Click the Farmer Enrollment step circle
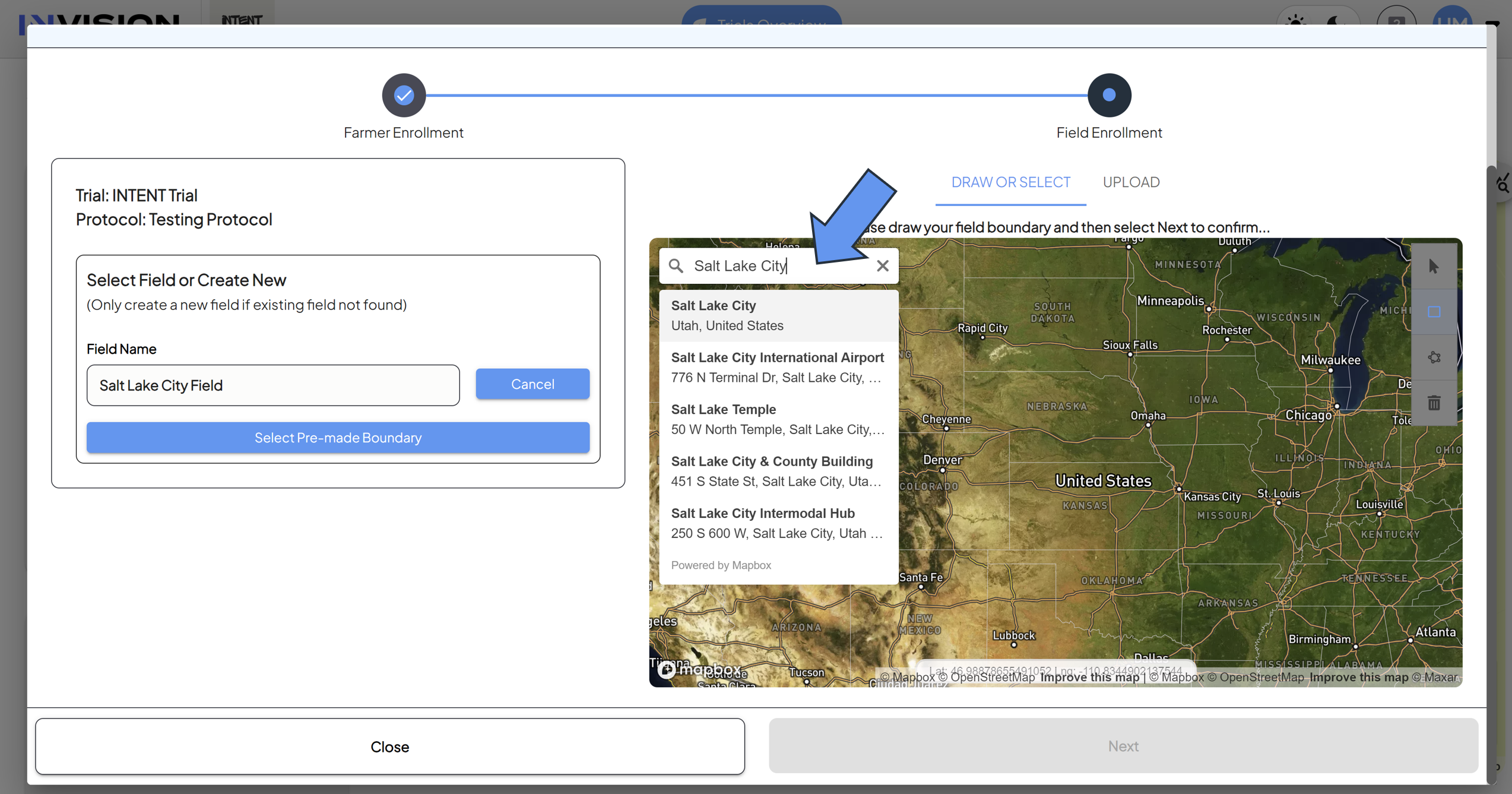Screen dimensions: 1512x794 (x=404, y=95)
